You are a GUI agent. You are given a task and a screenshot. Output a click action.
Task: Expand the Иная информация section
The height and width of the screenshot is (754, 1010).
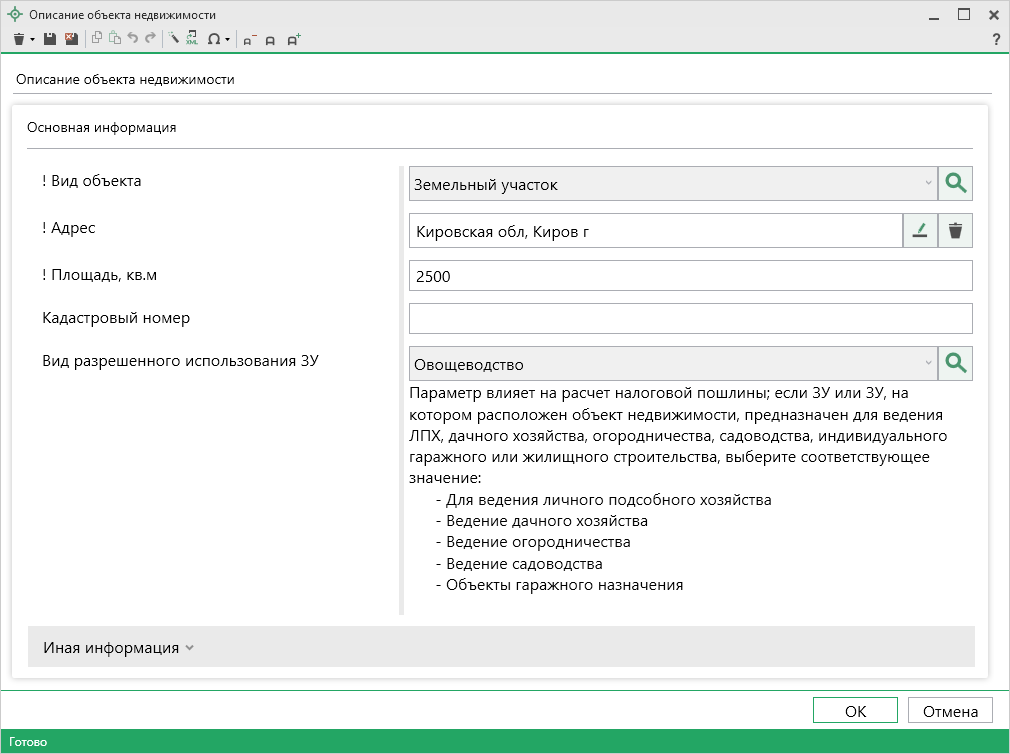(x=501, y=647)
